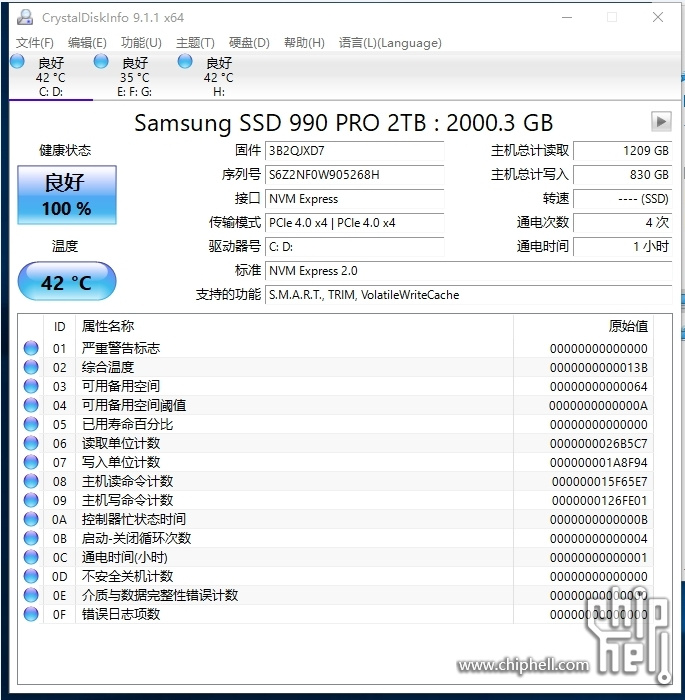Click the raw value 0000000126FE01
685x700 pixels.
[x=599, y=500]
